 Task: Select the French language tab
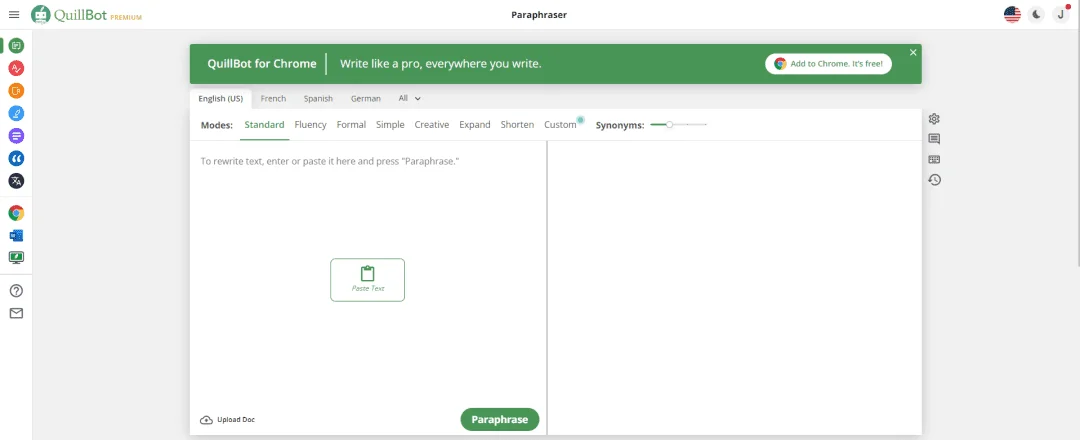click(273, 98)
